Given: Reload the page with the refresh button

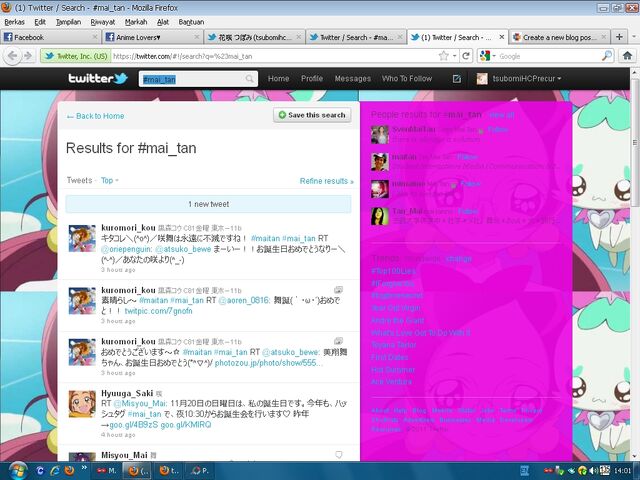Looking at the screenshot, I should (466, 56).
